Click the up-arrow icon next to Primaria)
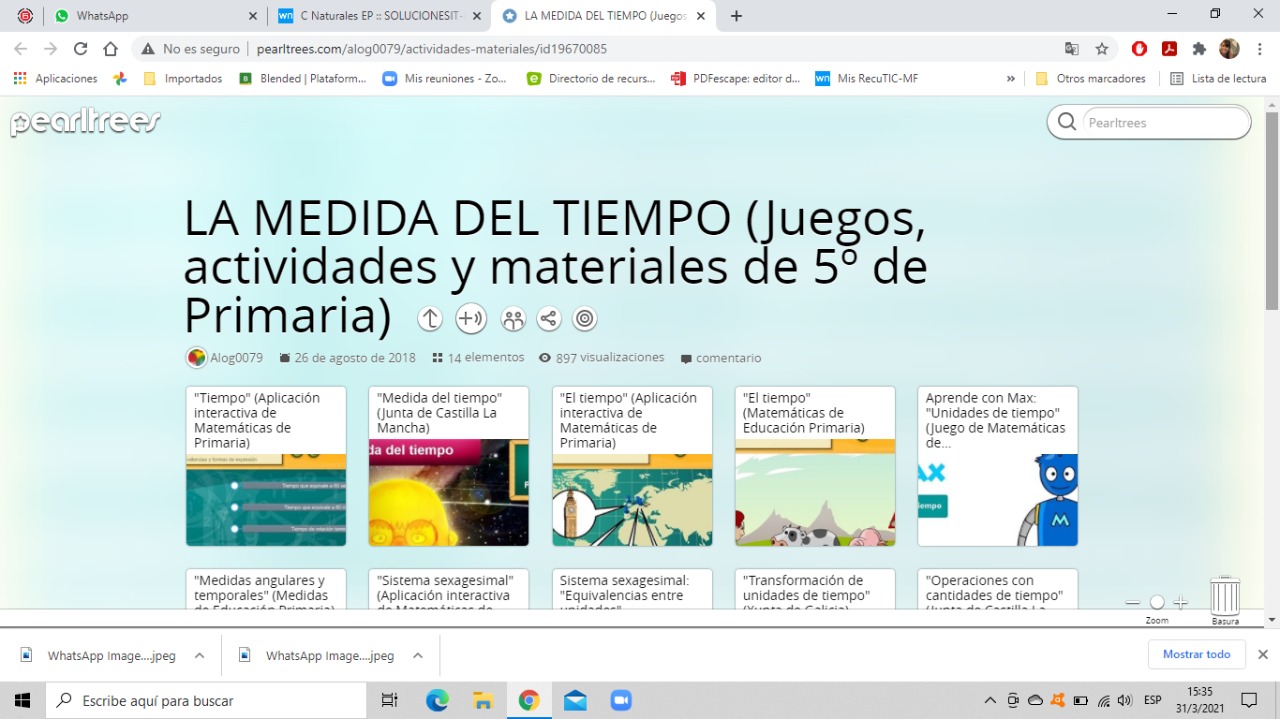Screen dimensions: 1280x719 [x=430, y=319]
